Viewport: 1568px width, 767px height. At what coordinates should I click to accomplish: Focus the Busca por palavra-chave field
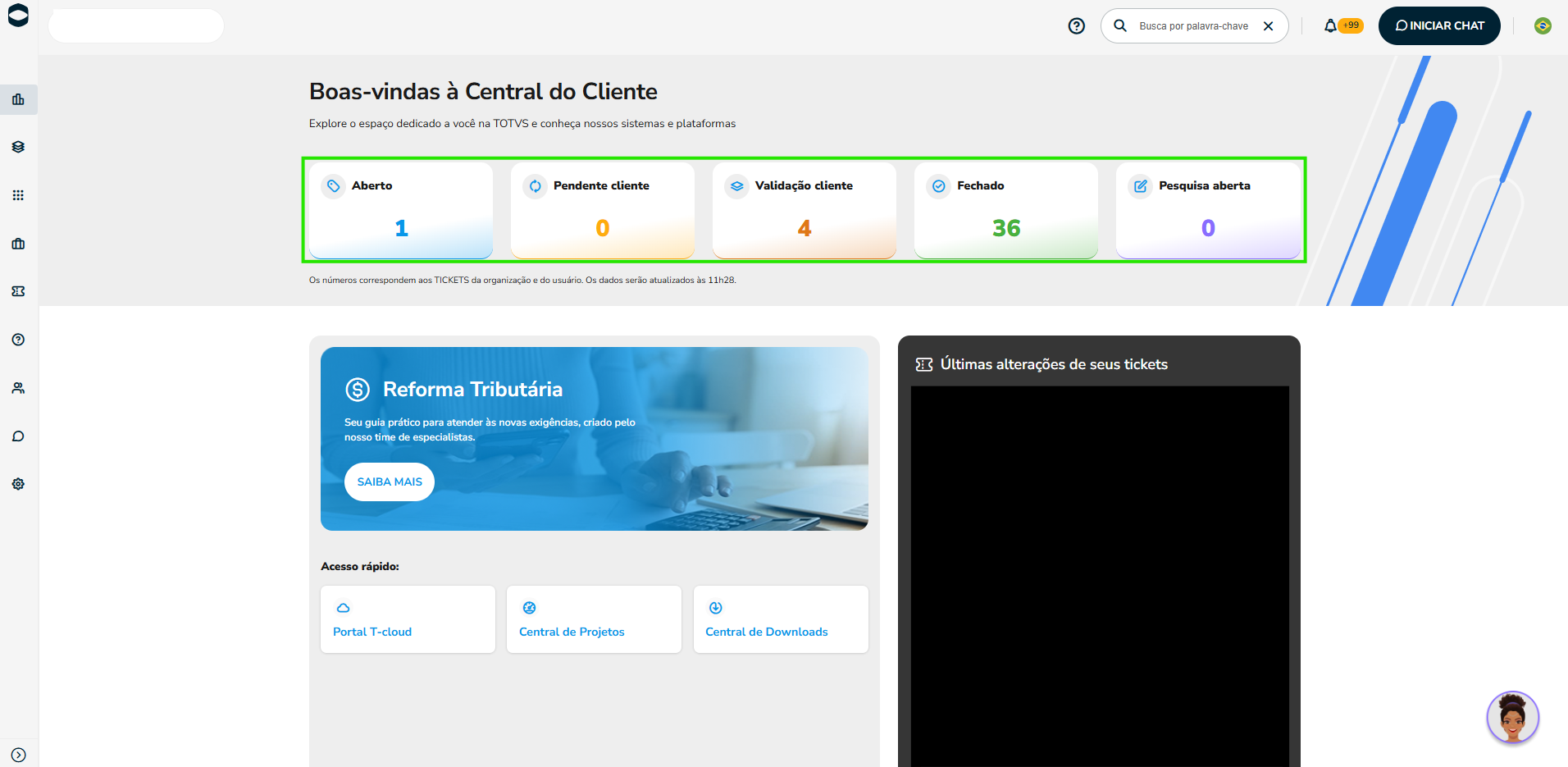tap(1193, 26)
